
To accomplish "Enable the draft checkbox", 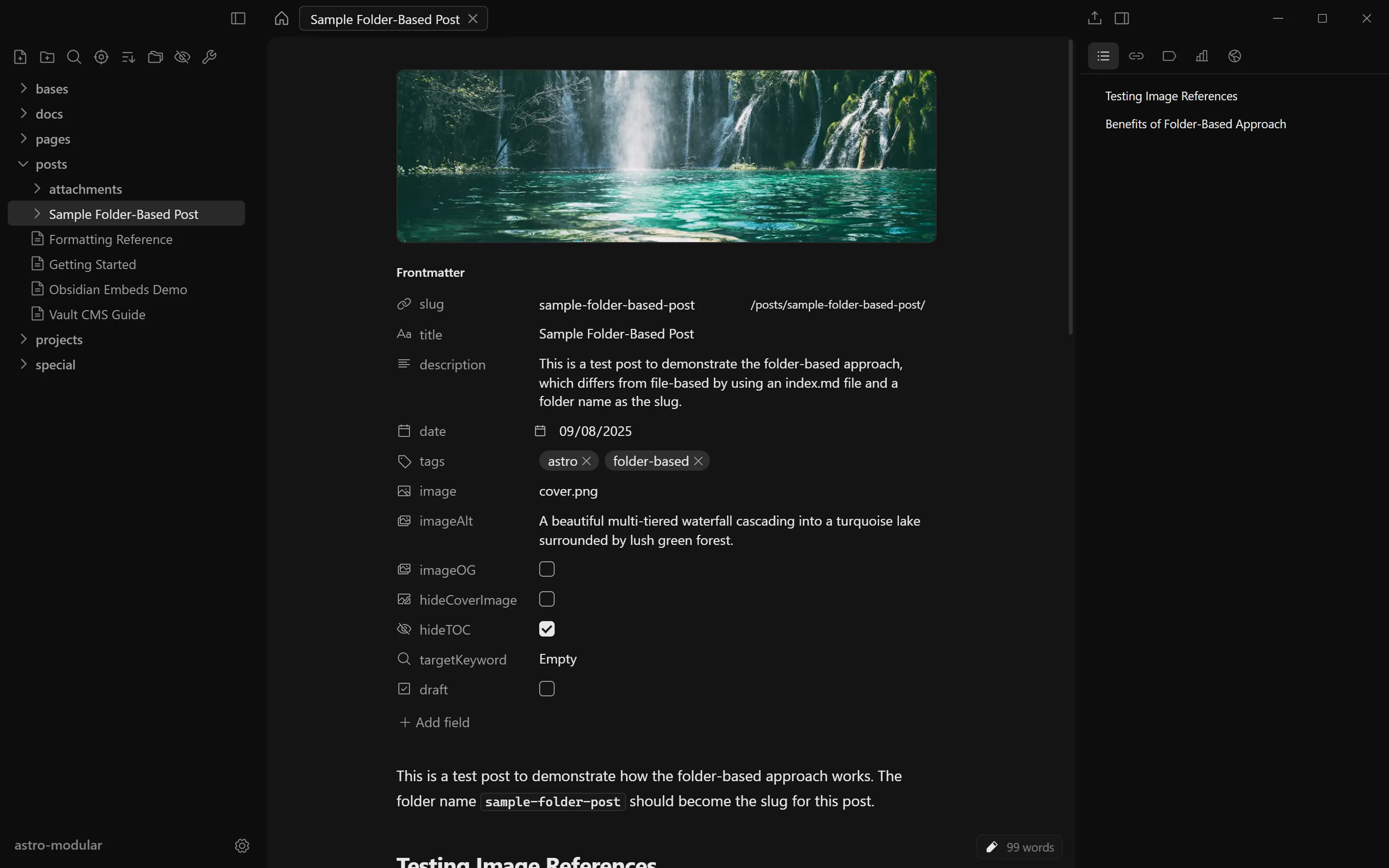I will point(546,689).
